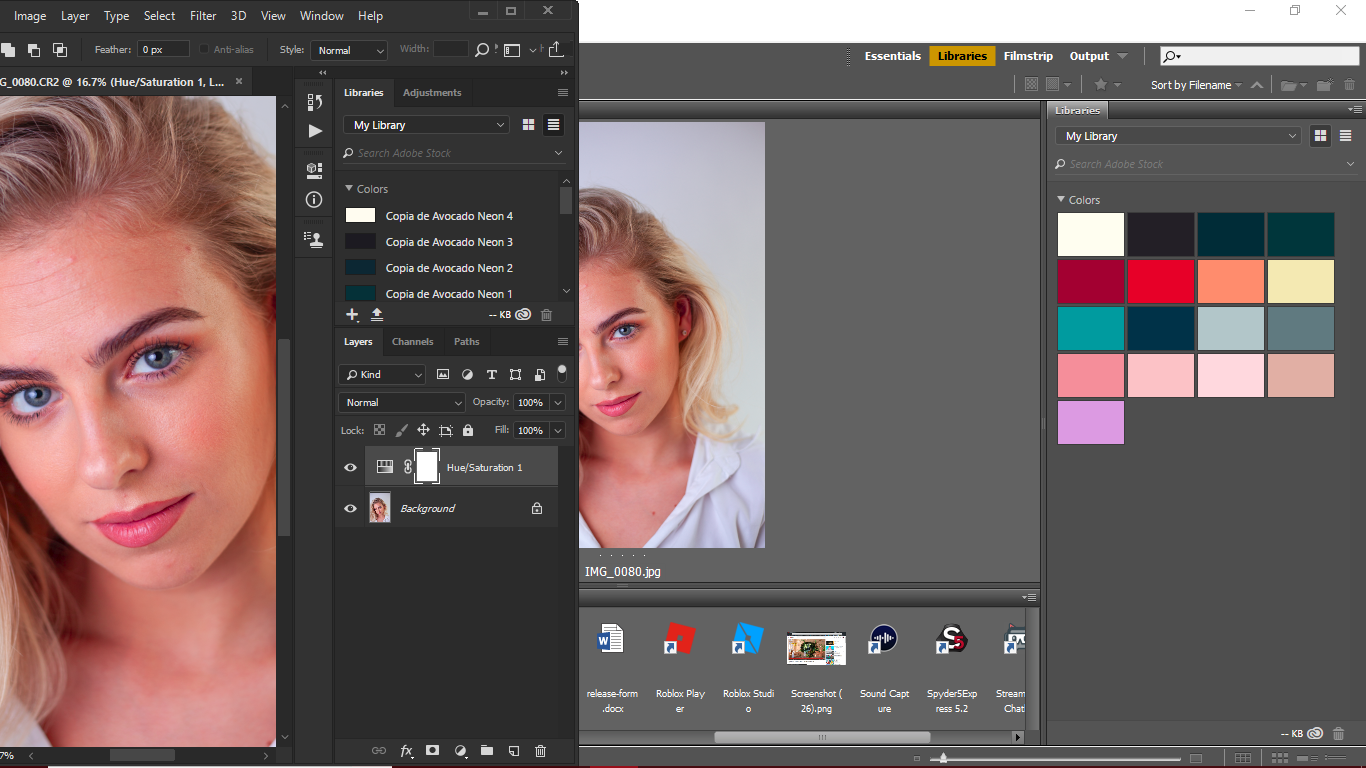Switch Photoshop Libraries panel to list view
1366x768 pixels.
[553, 125]
